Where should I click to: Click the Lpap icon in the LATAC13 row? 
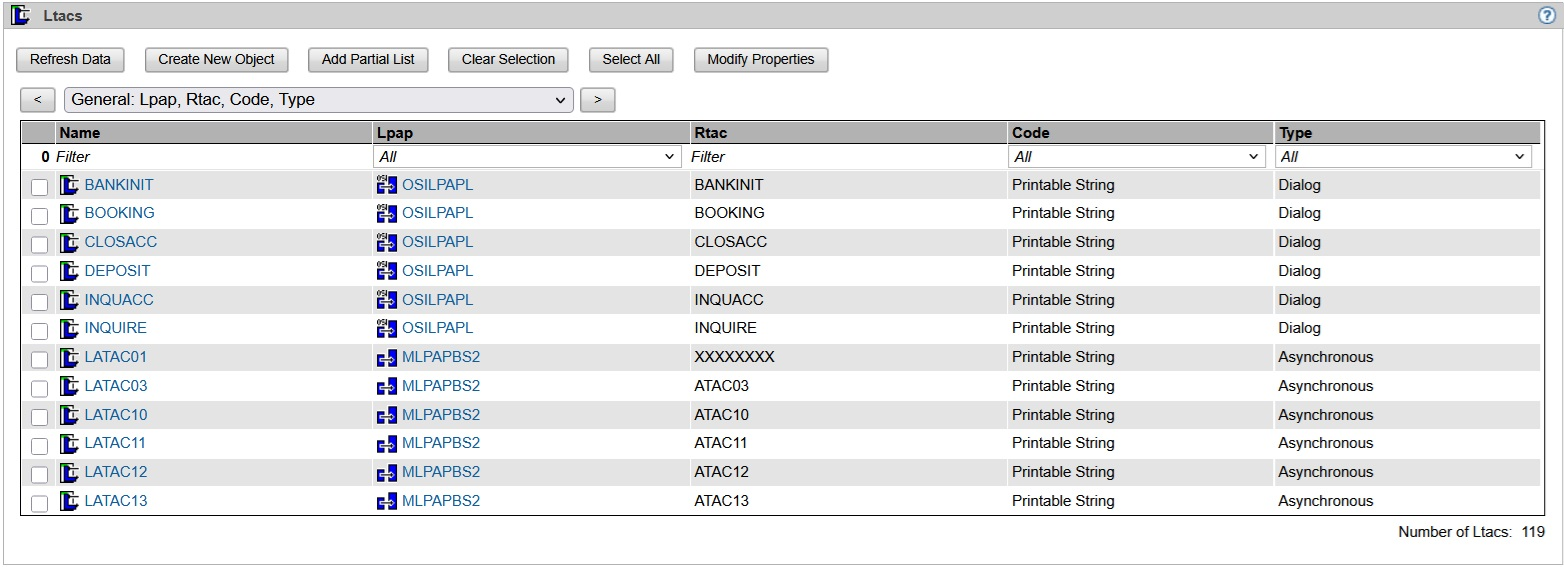386,502
